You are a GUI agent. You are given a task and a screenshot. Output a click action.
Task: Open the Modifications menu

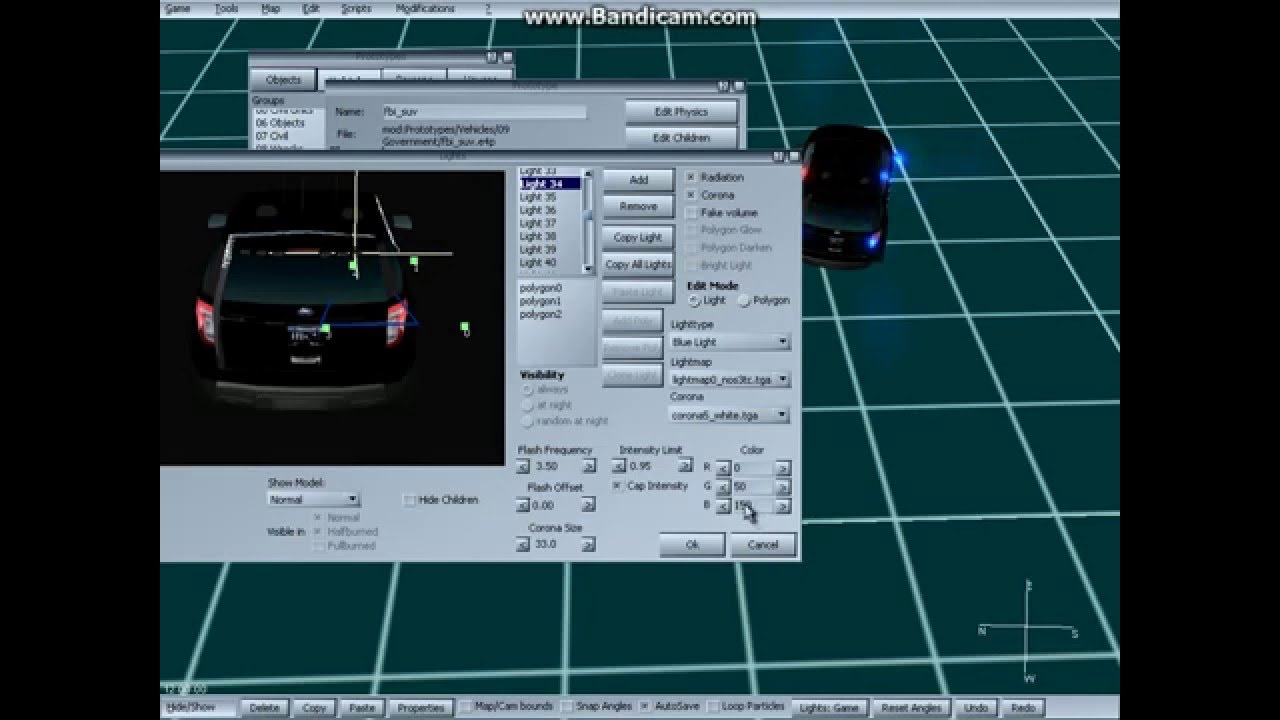pos(425,8)
